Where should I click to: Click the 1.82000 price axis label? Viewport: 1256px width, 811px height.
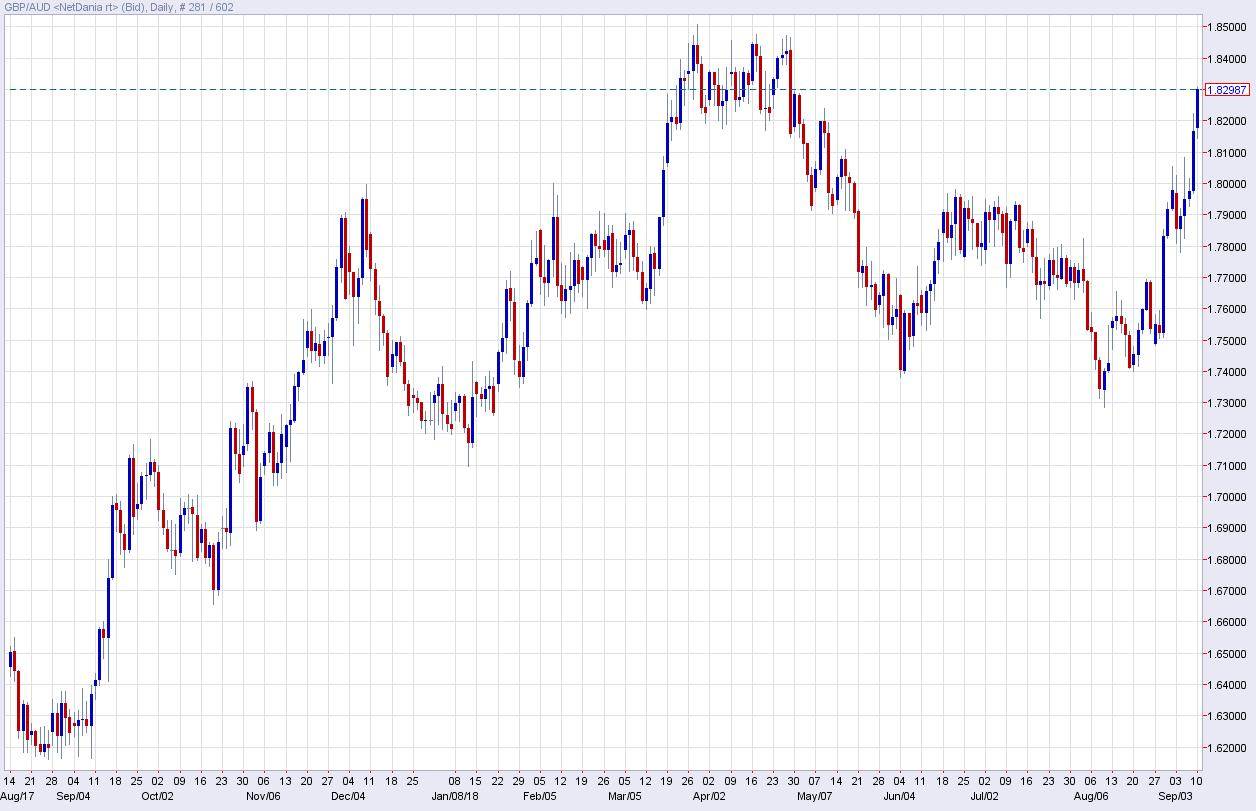1227,121
